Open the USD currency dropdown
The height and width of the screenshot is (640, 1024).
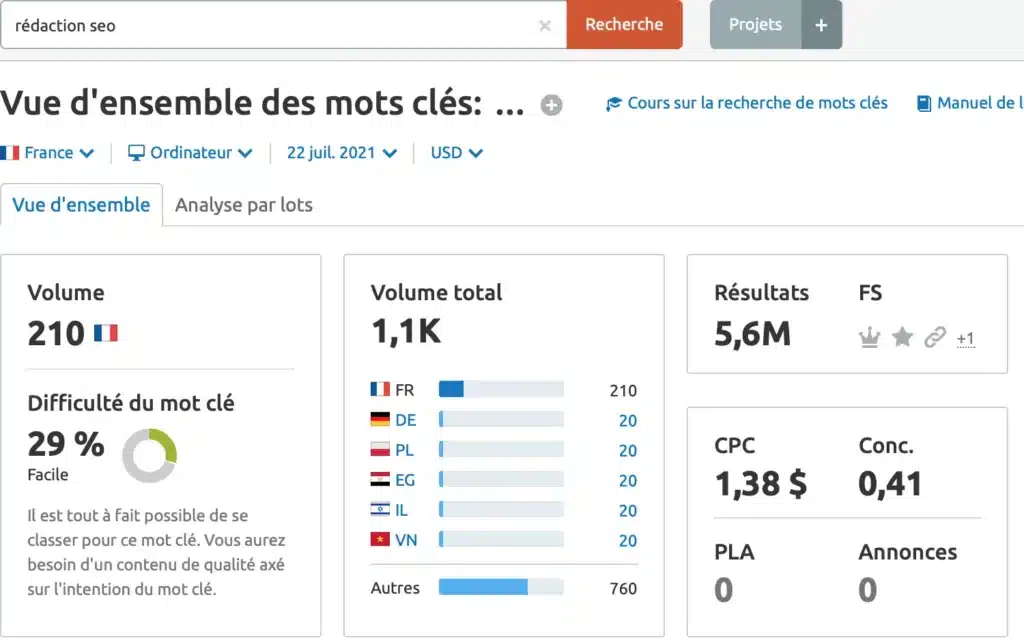pyautogui.click(x=456, y=153)
